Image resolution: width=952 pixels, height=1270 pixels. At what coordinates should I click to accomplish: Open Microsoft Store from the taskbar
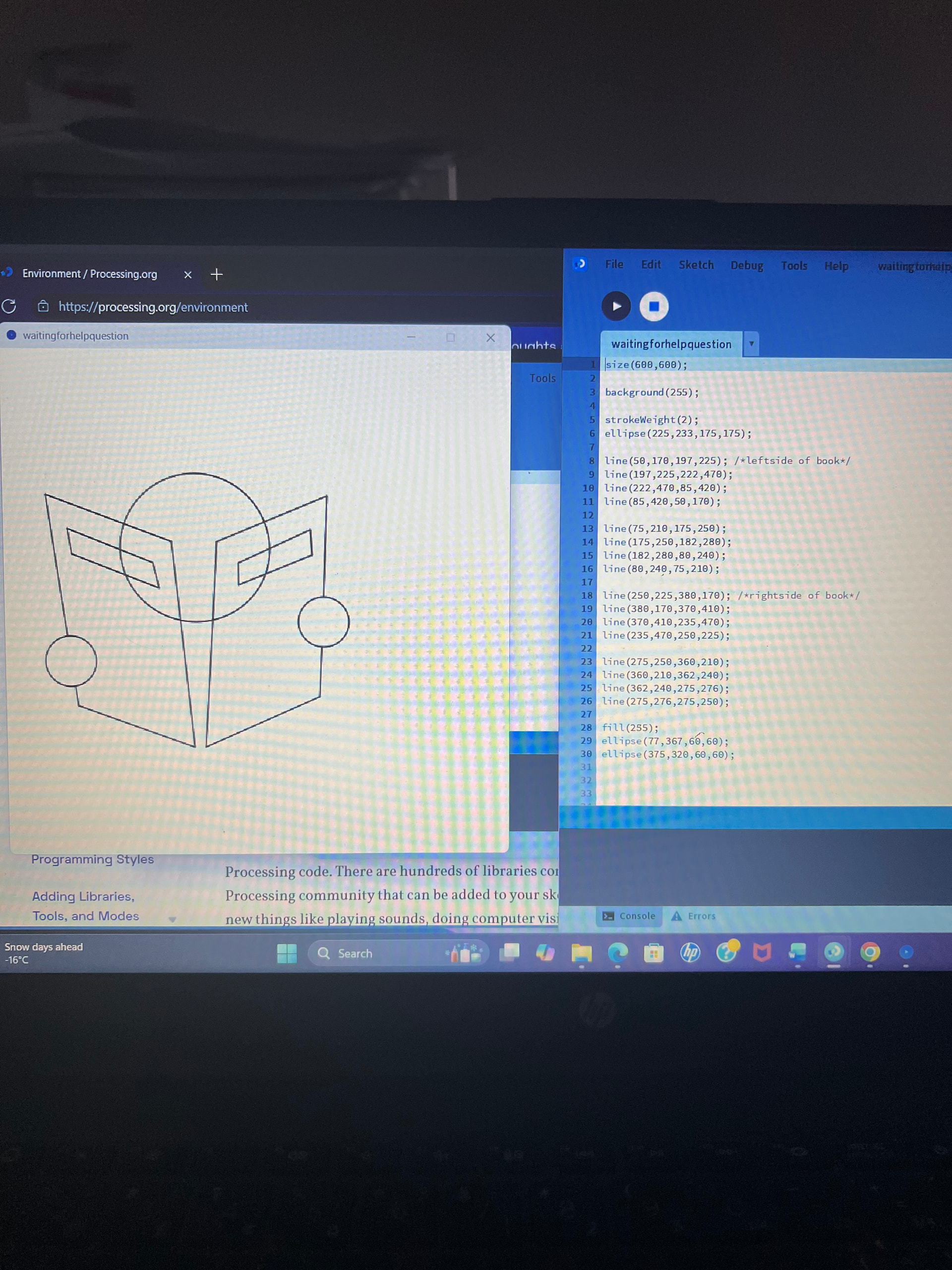653,953
